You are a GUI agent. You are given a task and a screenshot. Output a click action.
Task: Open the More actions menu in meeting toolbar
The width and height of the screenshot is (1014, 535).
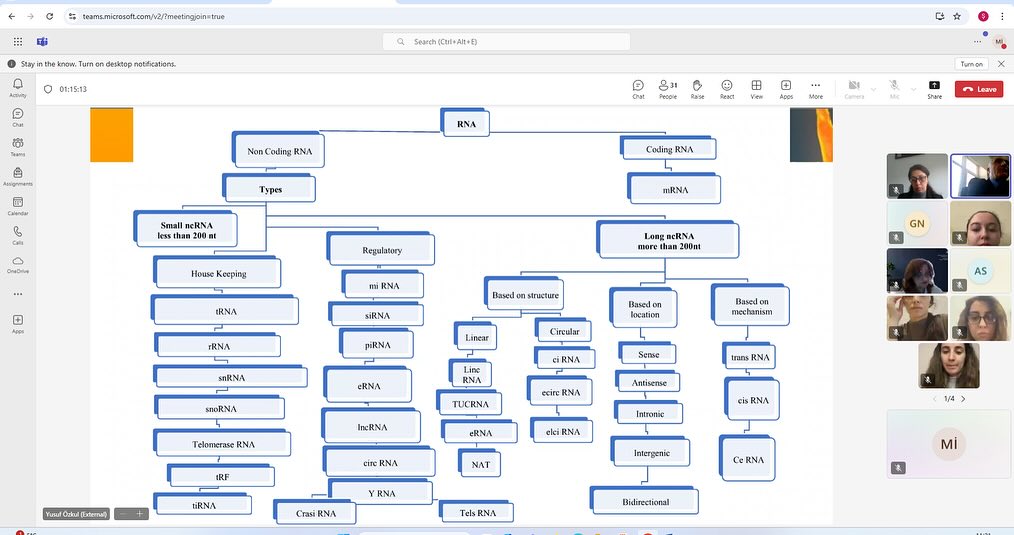(816, 89)
